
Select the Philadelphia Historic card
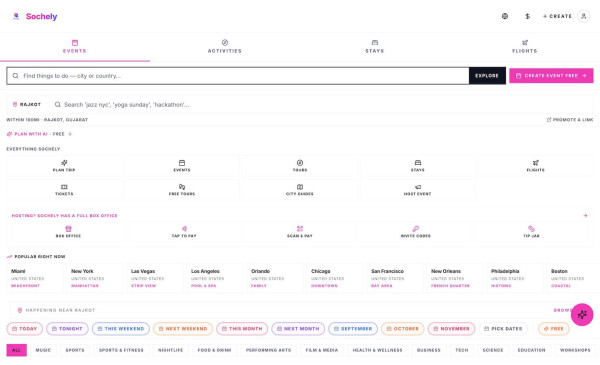[x=515, y=278]
